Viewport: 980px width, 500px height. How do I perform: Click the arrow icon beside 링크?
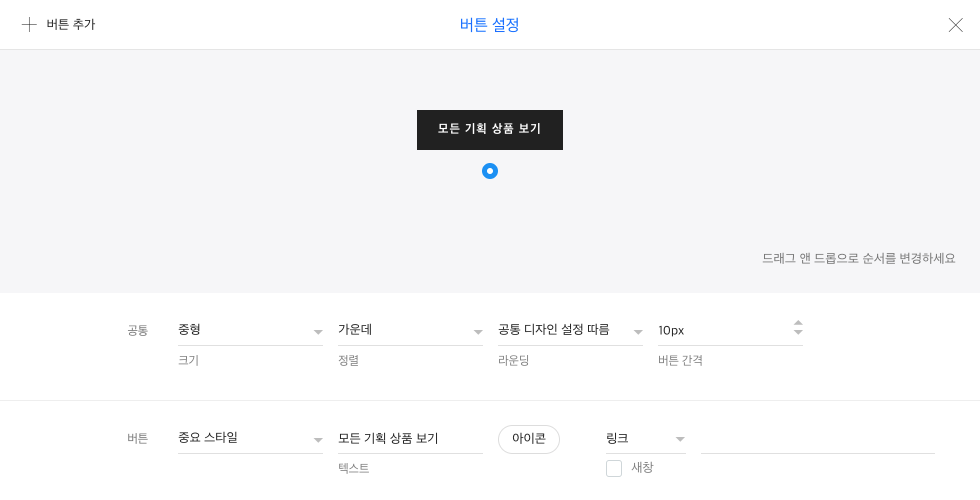point(681,439)
